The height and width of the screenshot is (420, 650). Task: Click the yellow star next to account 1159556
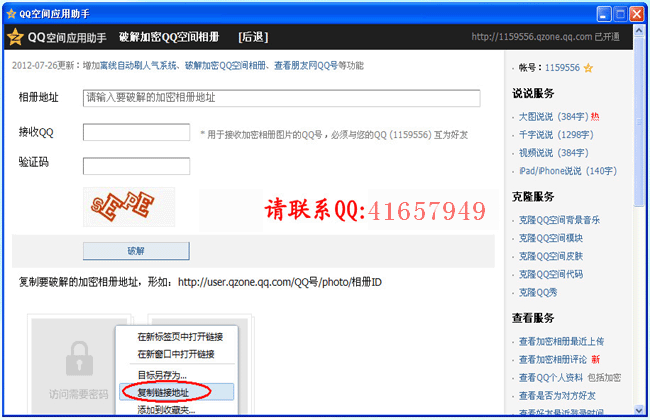[589, 68]
